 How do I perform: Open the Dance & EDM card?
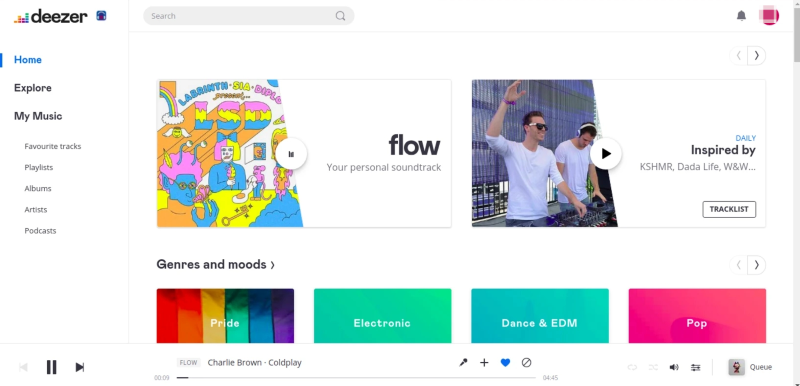coord(540,316)
